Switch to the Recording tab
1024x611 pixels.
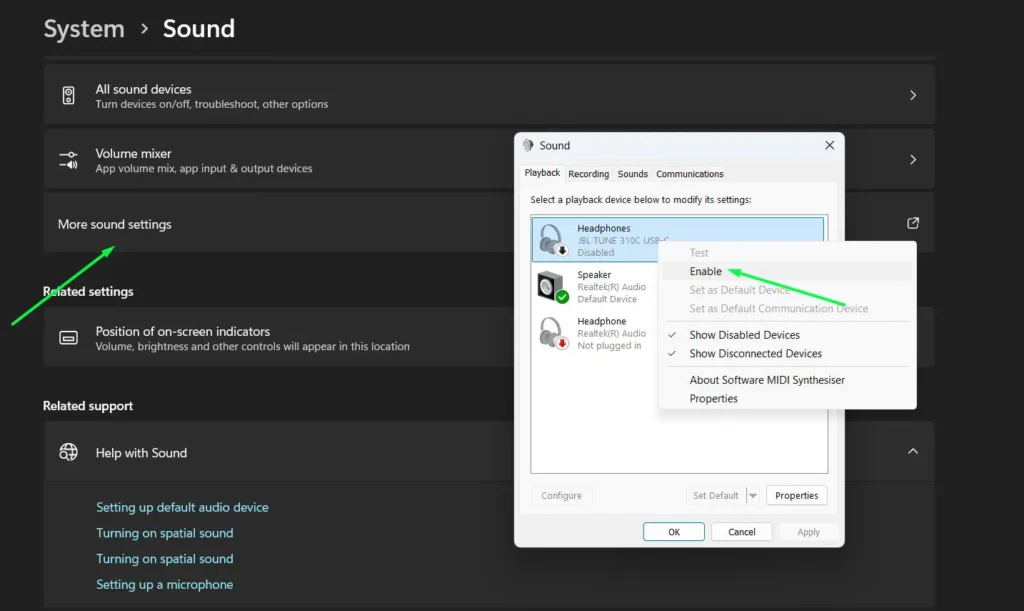click(x=588, y=173)
